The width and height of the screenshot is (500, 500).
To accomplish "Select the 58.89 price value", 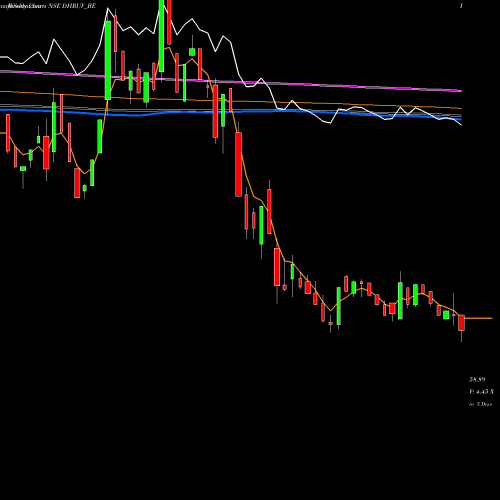I will click(477, 379).
